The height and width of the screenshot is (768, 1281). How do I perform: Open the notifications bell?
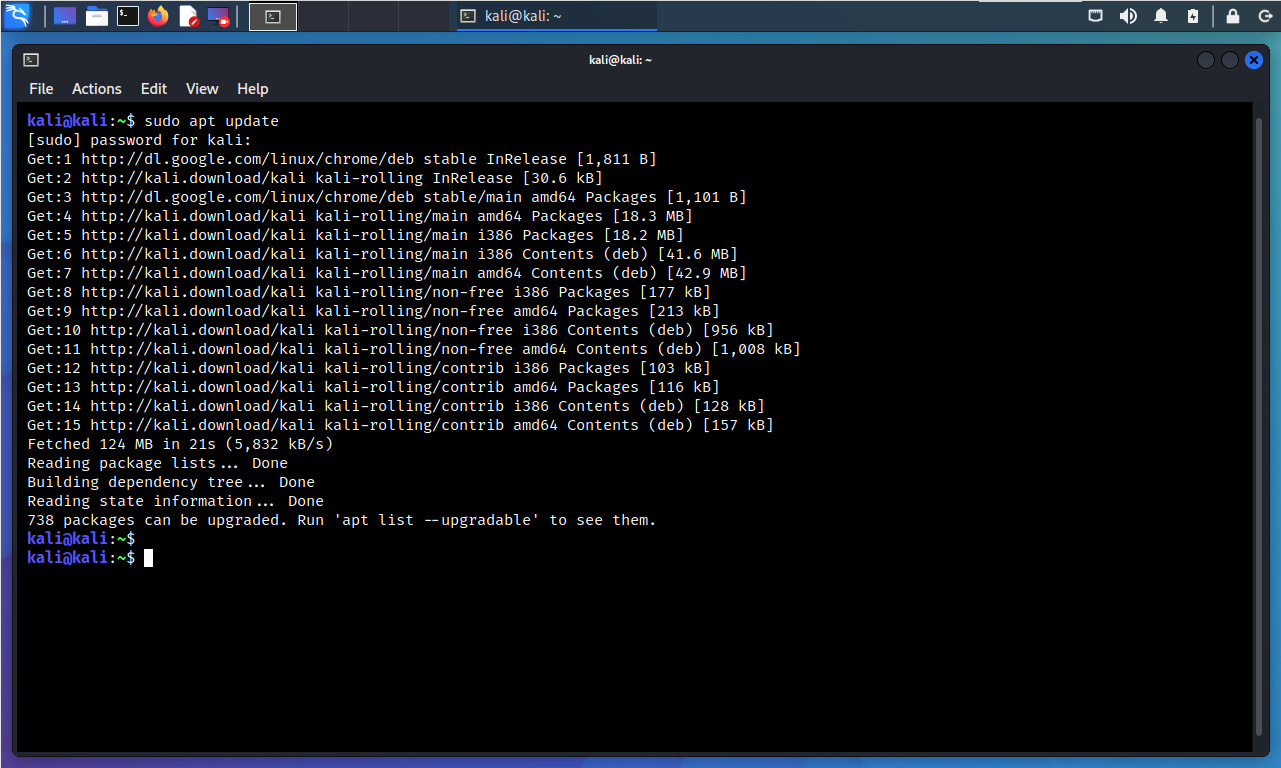1161,16
